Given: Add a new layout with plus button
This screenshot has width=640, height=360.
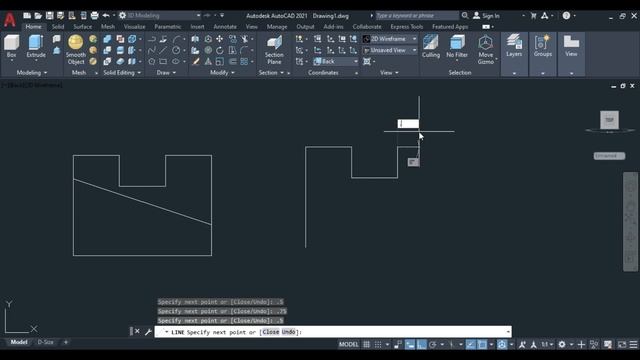Looking at the screenshot, I should coord(65,342).
